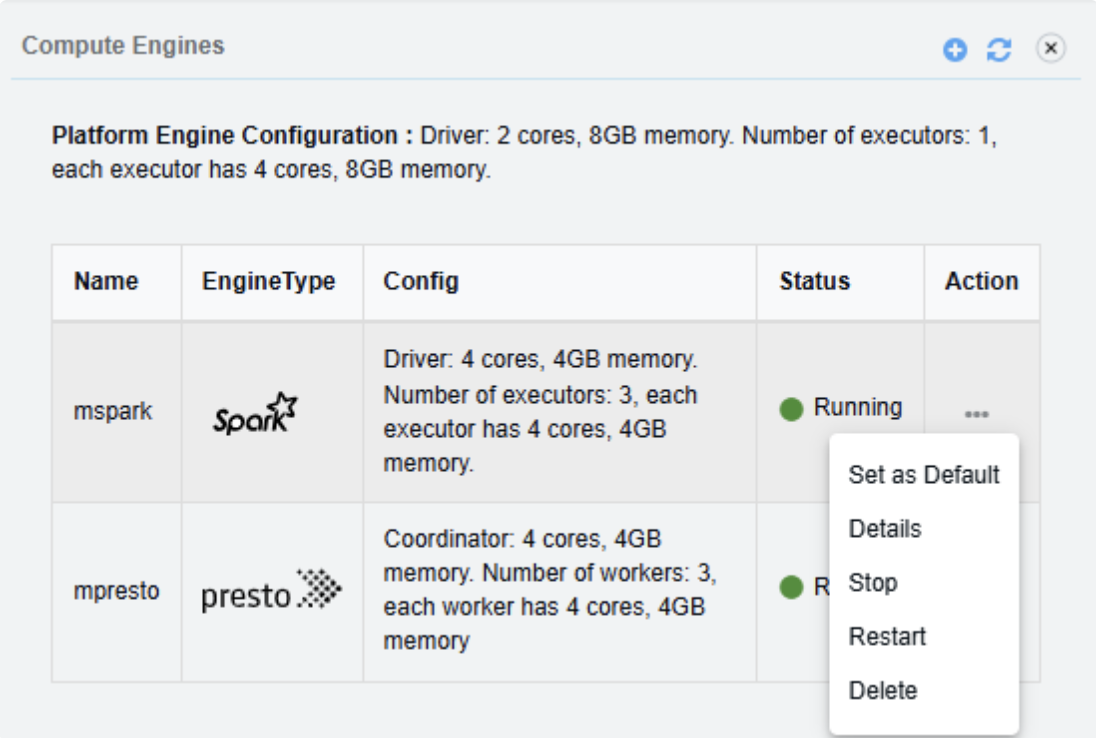This screenshot has height=738, width=1096.
Task: Click the green Running dot for mspark
Action: point(791,409)
